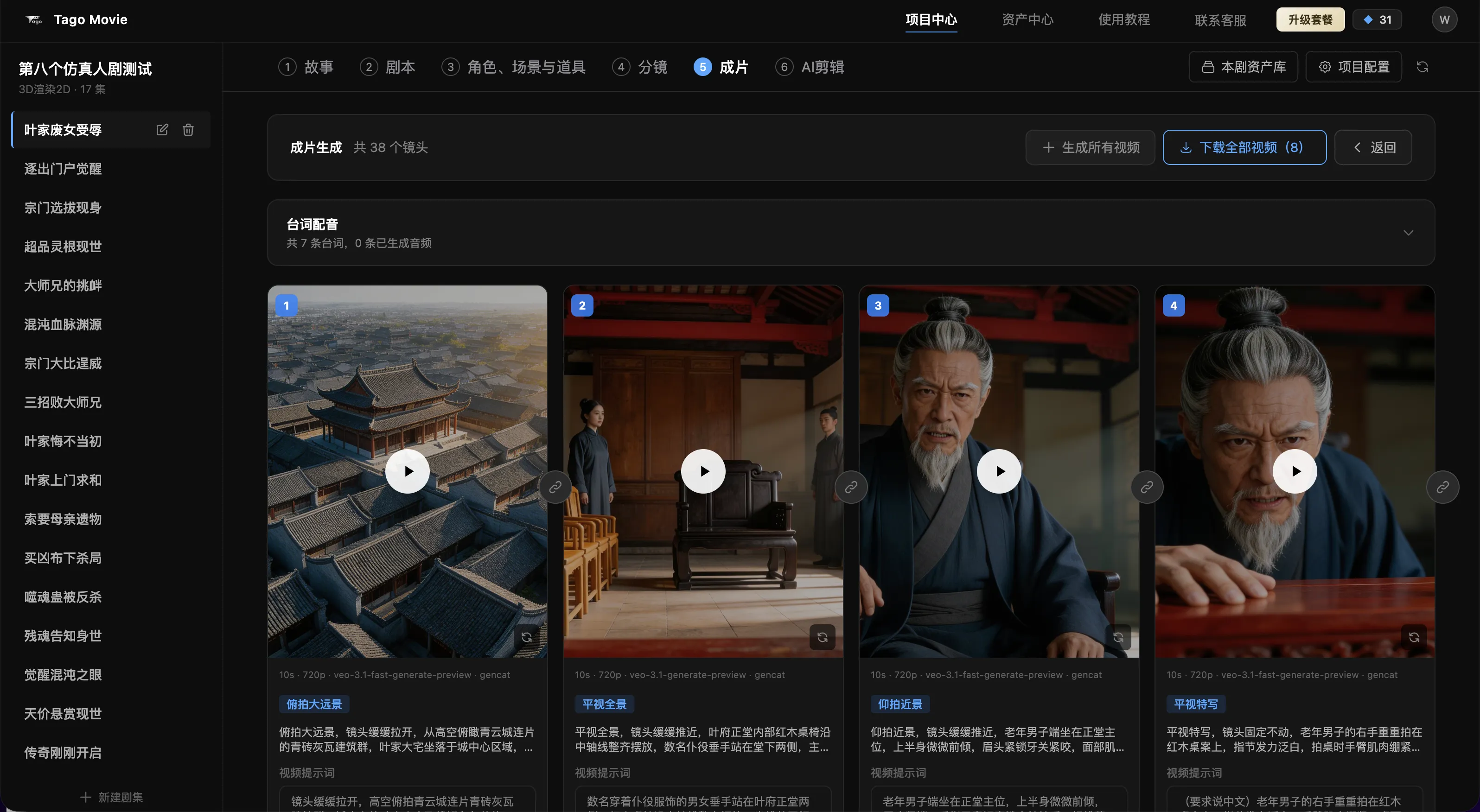Click the refresh icon beside 项目配置
The width and height of the screenshot is (1480, 812).
[x=1422, y=67]
